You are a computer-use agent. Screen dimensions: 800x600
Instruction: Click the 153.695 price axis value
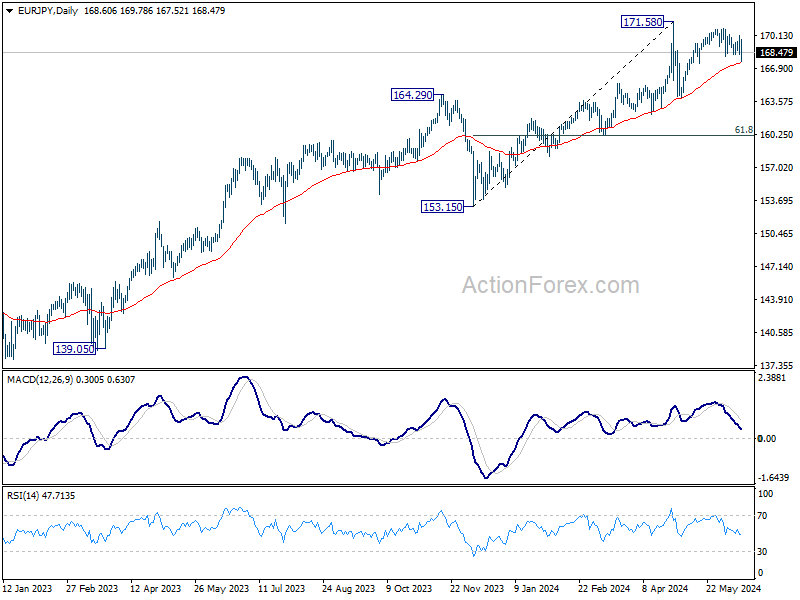777,201
